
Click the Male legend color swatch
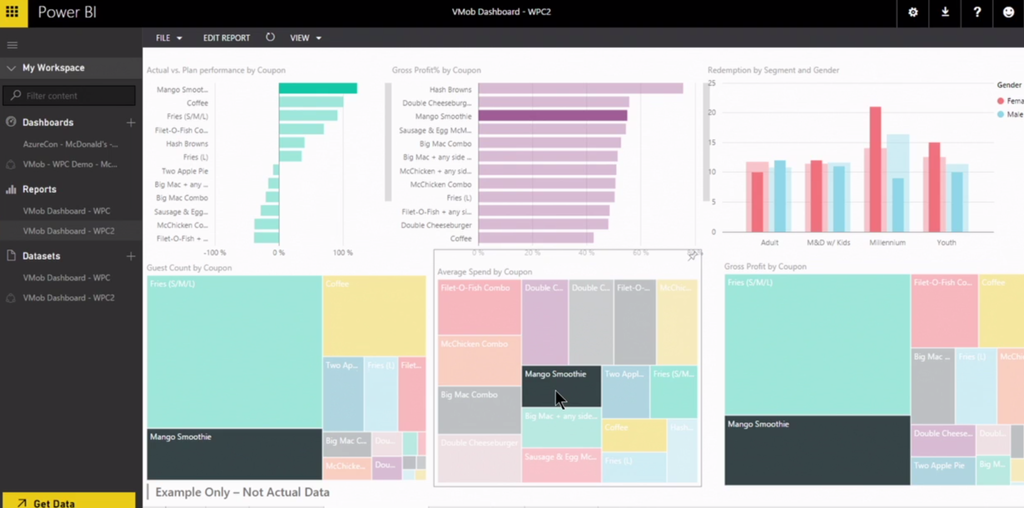click(x=1000, y=114)
